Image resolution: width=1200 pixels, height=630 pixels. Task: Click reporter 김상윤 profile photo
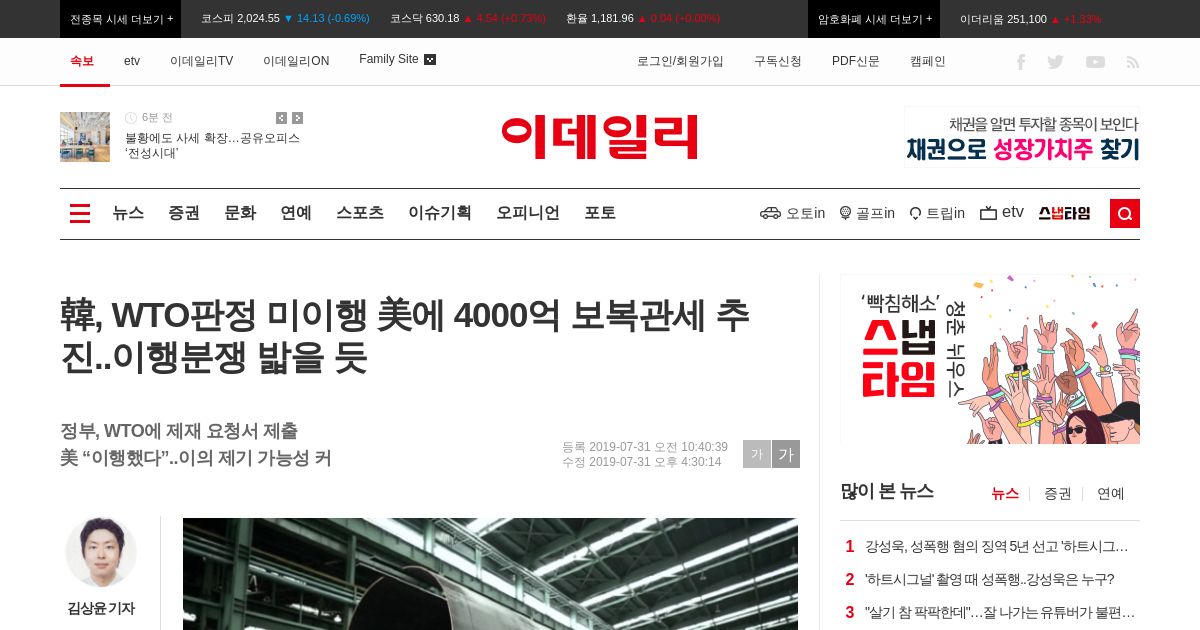101,552
